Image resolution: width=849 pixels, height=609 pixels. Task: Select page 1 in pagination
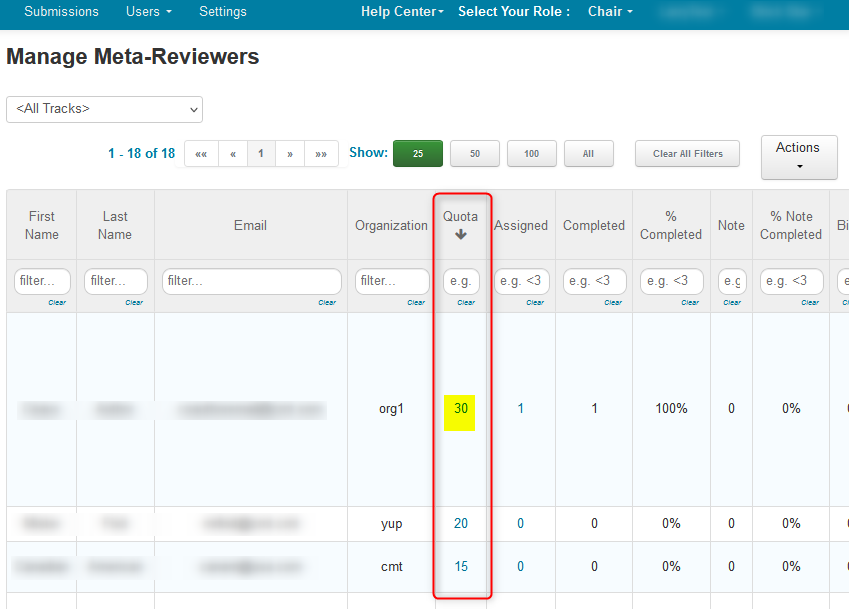[x=261, y=154]
